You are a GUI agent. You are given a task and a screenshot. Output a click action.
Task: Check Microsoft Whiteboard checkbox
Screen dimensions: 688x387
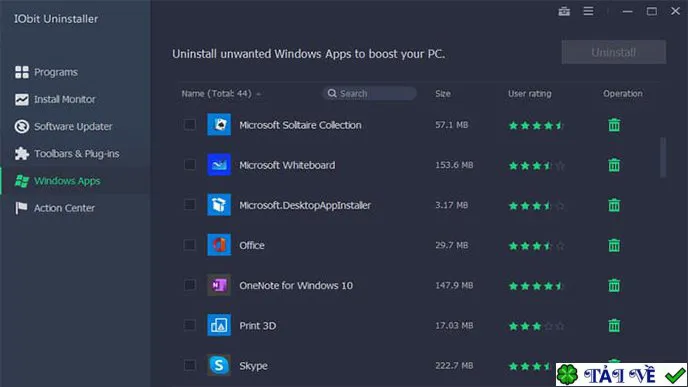(x=190, y=165)
